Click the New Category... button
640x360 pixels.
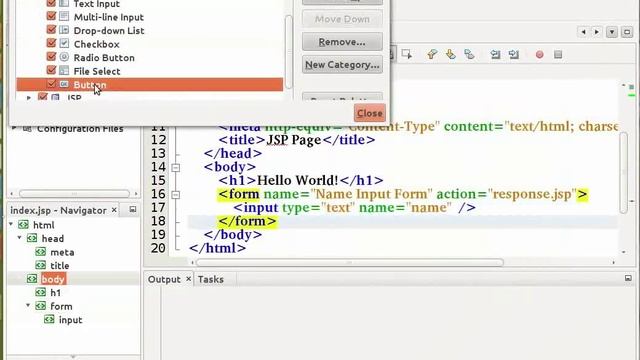(342, 64)
